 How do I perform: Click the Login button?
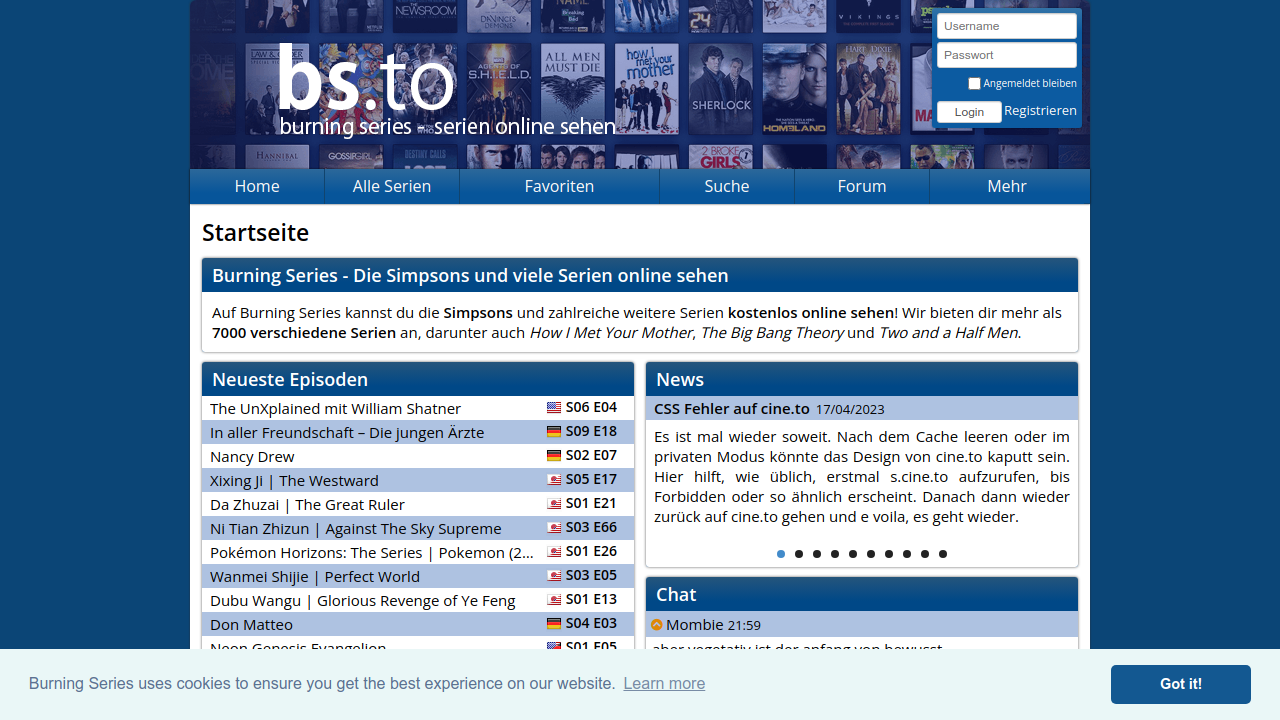click(x=969, y=112)
